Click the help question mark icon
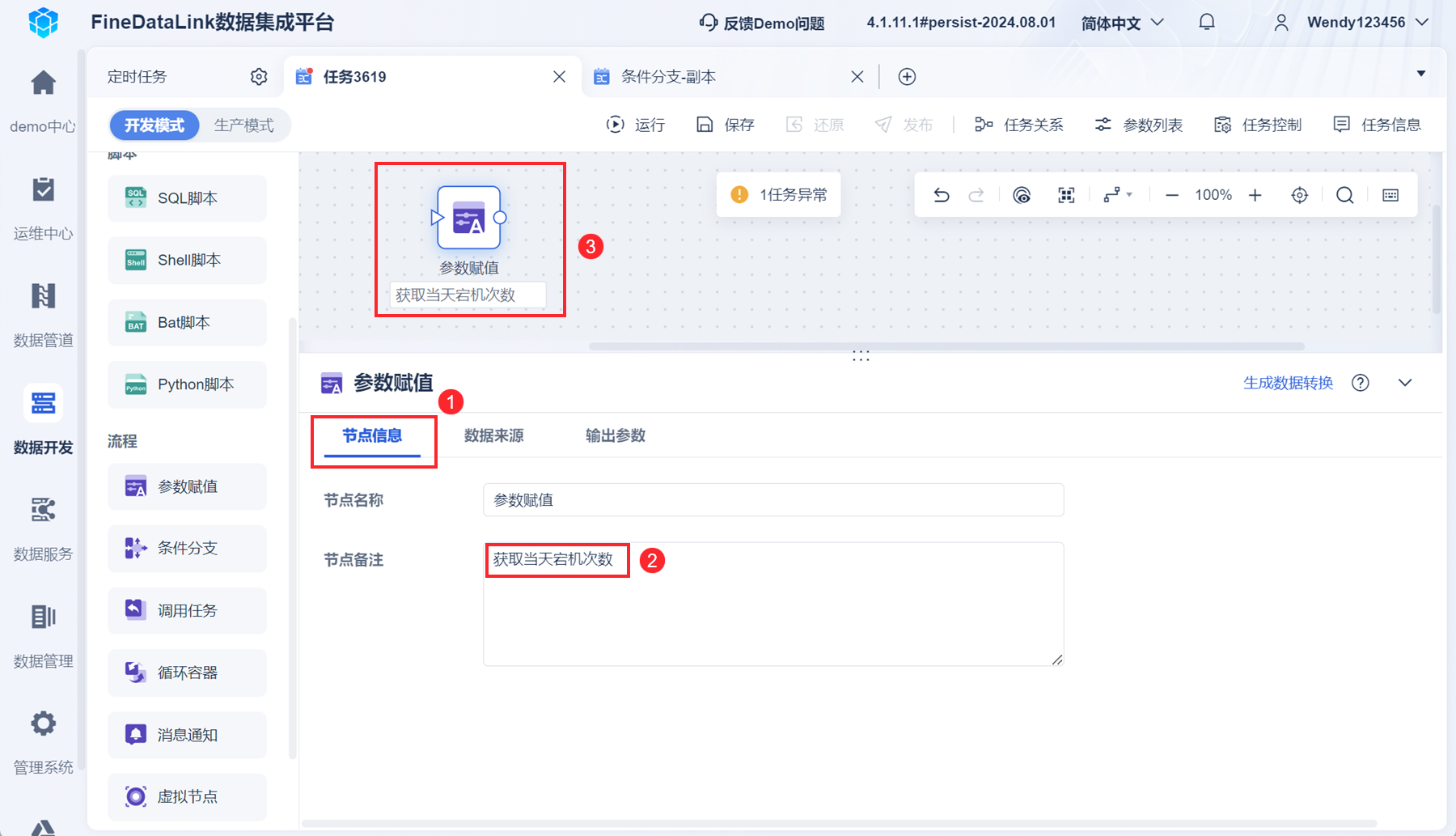Screen dimensions: 1456x836 click(x=1361, y=383)
